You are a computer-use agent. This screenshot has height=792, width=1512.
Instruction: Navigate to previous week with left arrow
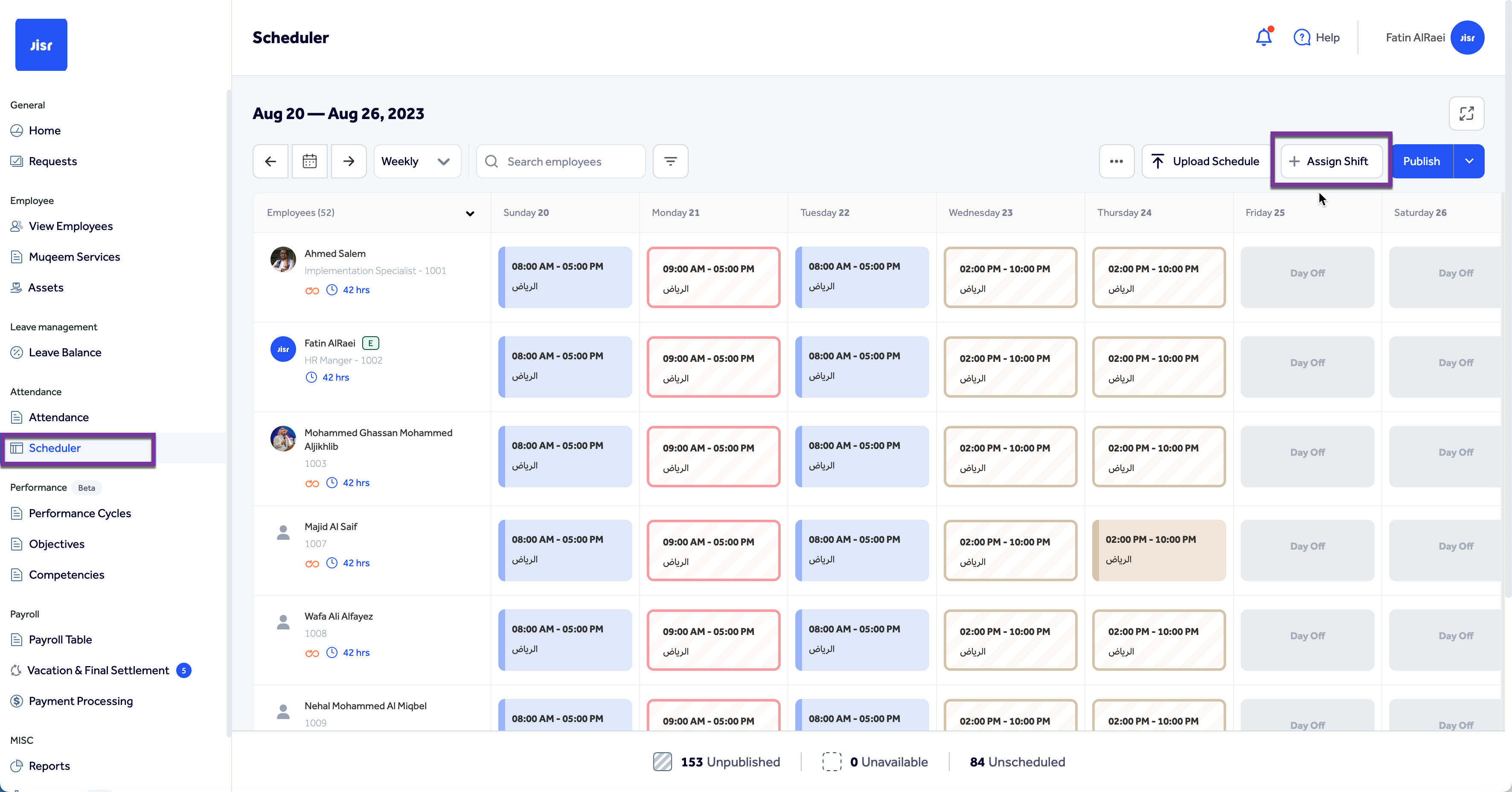[x=270, y=161]
